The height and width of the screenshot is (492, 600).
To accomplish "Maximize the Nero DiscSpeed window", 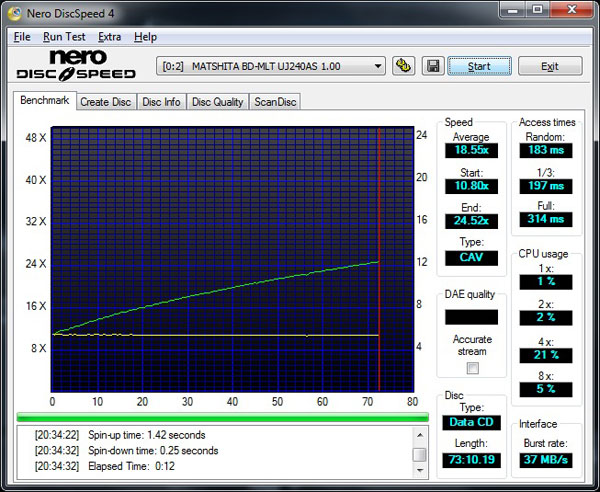I will click(x=538, y=12).
